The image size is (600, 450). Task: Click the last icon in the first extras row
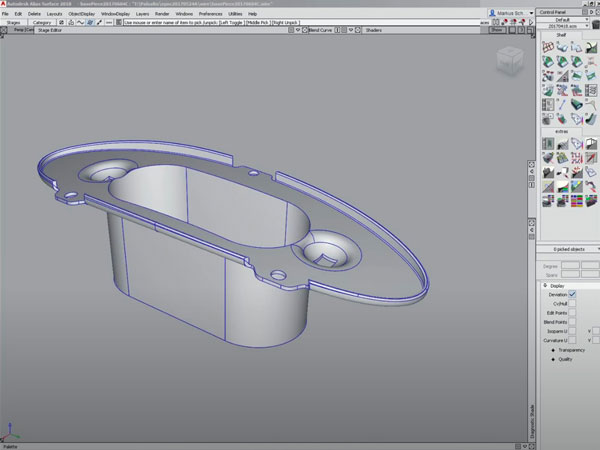coord(590,144)
